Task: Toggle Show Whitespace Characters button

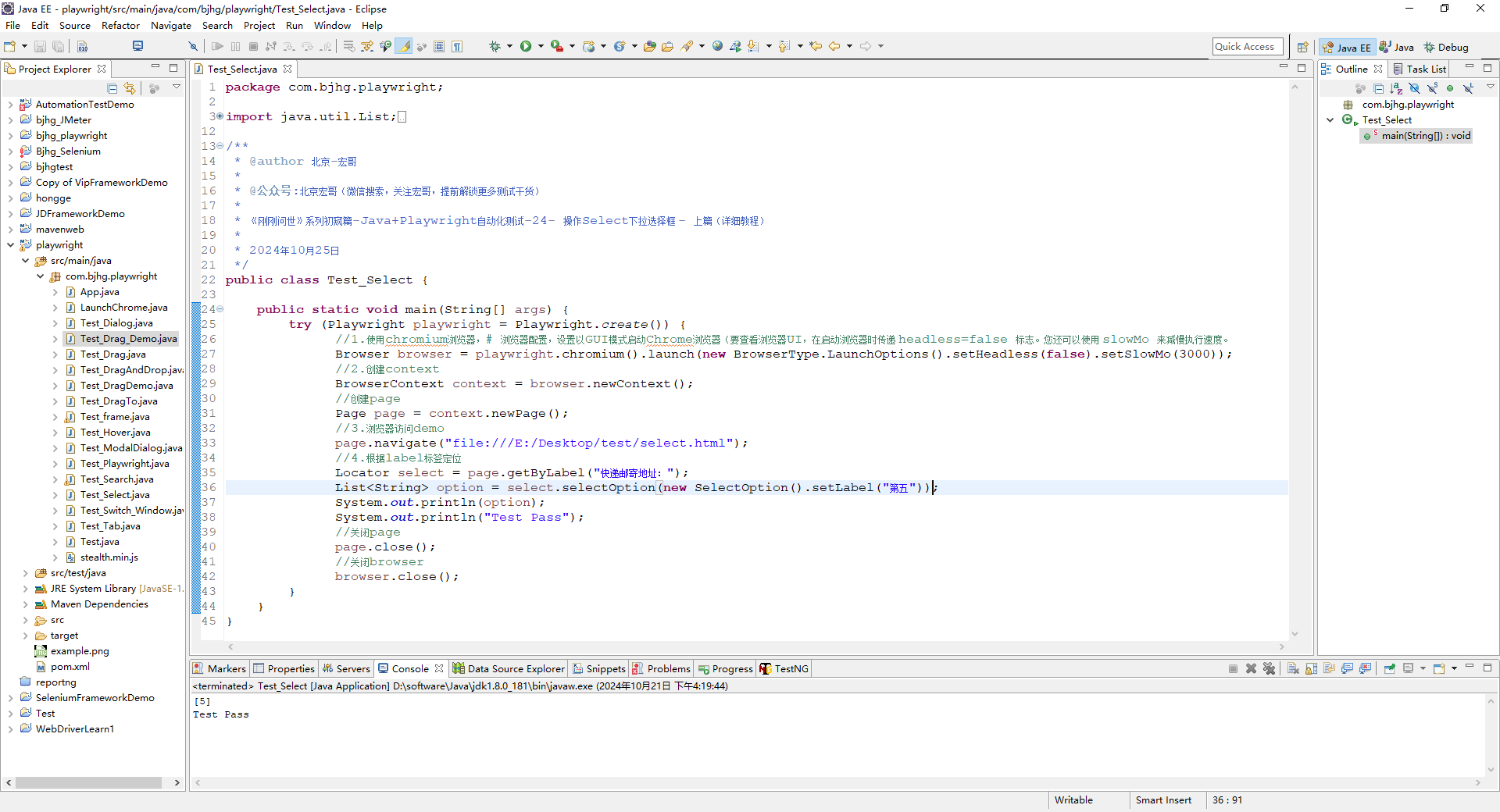Action: coord(457,46)
